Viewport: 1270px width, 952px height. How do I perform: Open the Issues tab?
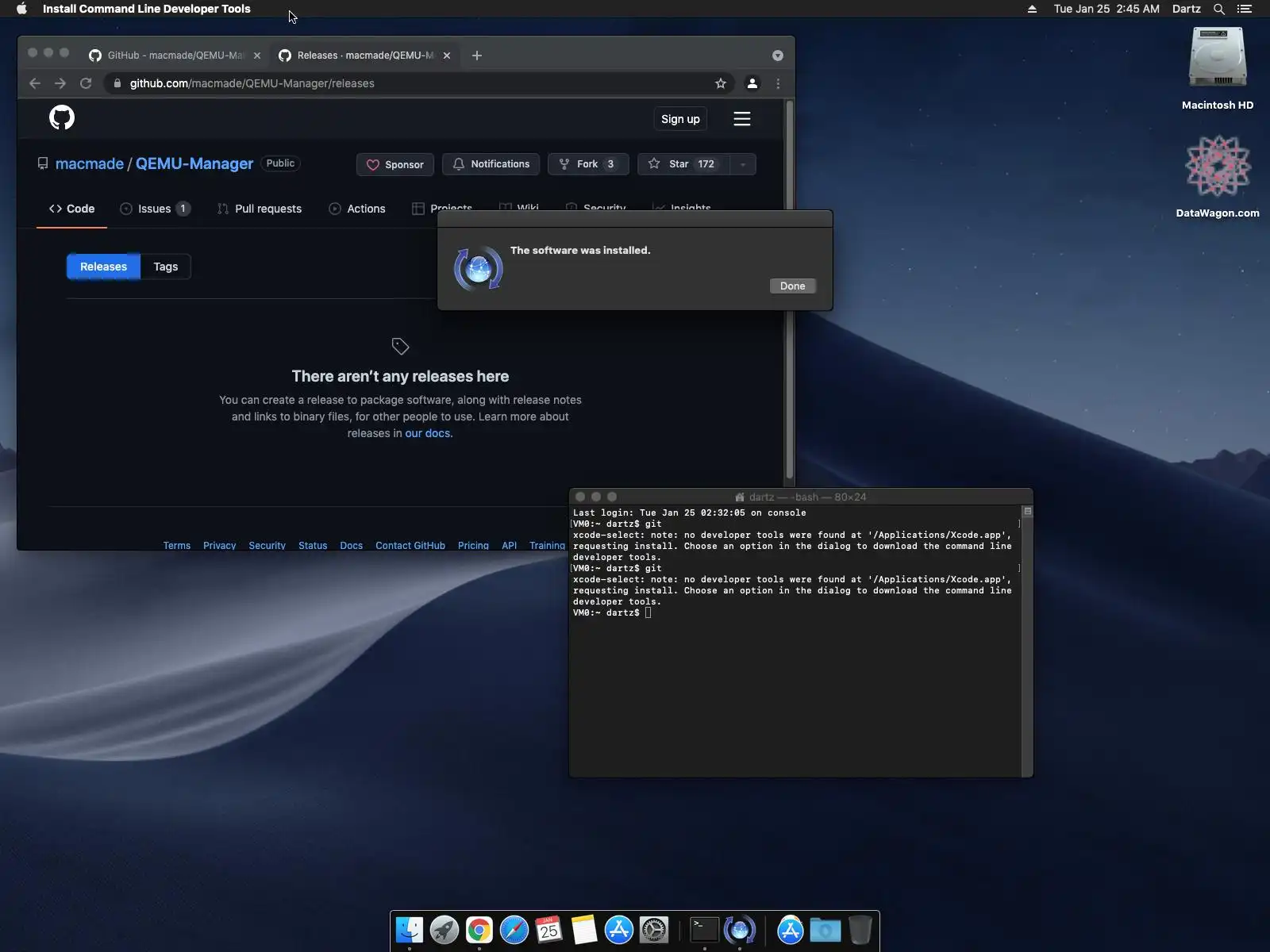[155, 209]
